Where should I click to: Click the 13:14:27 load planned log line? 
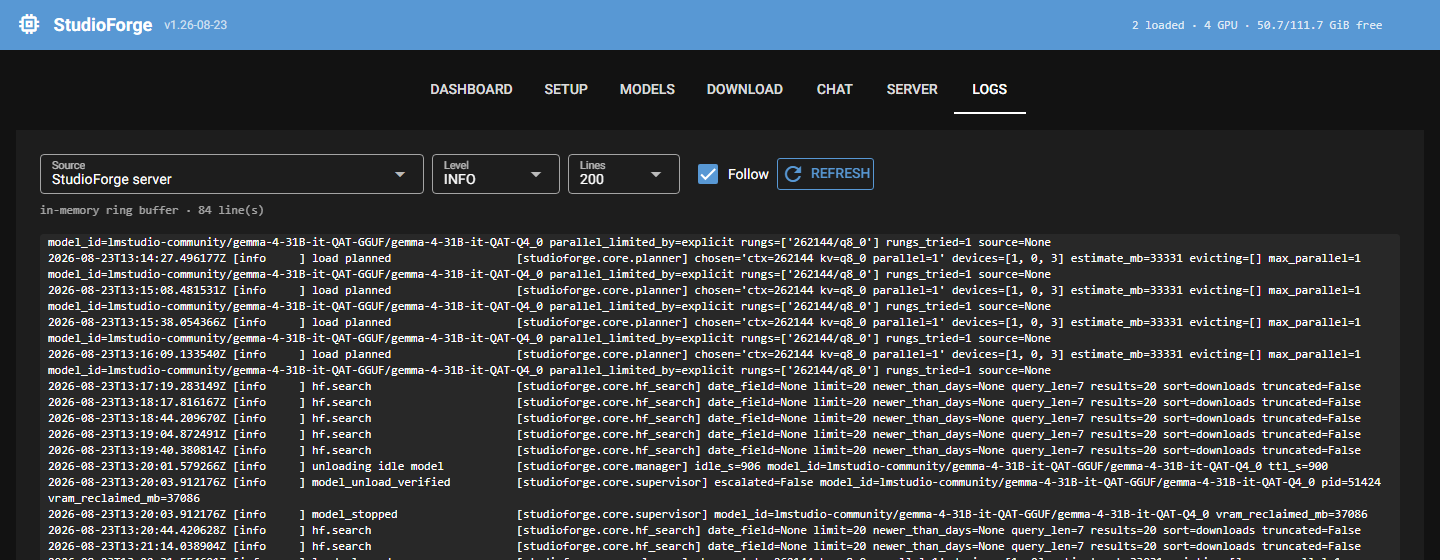click(704, 258)
